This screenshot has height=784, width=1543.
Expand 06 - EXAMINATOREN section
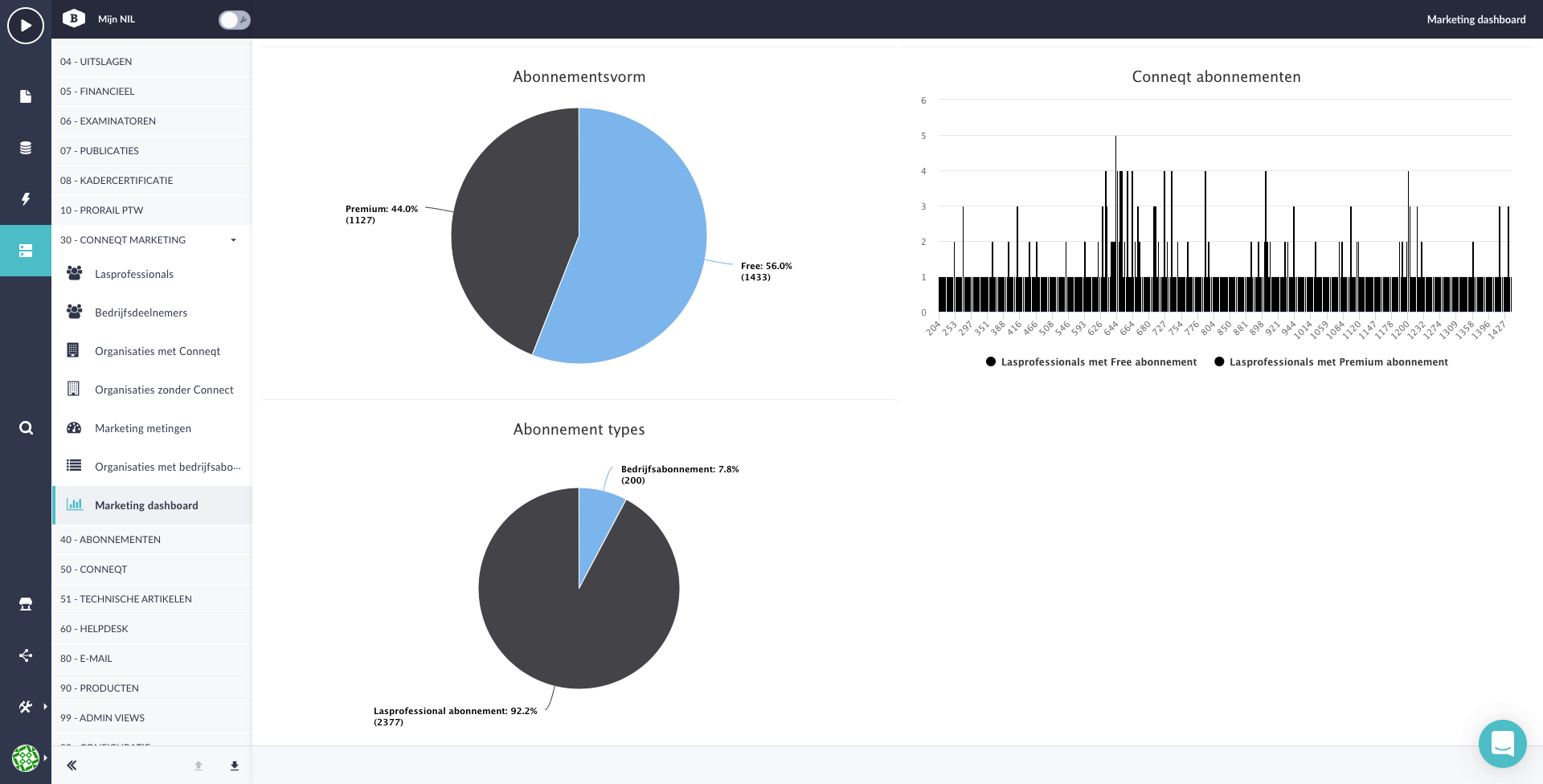[x=152, y=121]
